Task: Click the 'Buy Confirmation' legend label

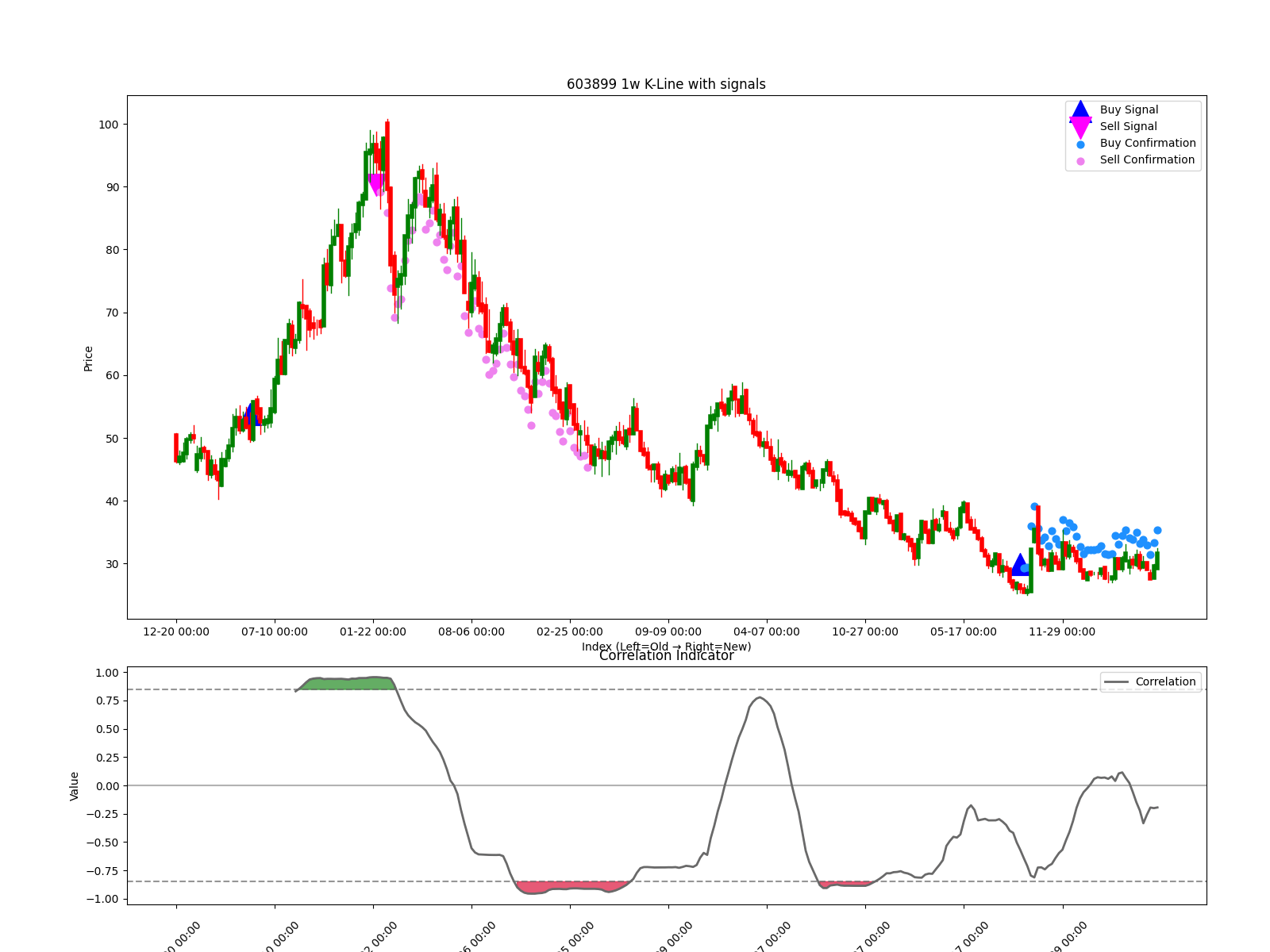Action: [x=1148, y=143]
